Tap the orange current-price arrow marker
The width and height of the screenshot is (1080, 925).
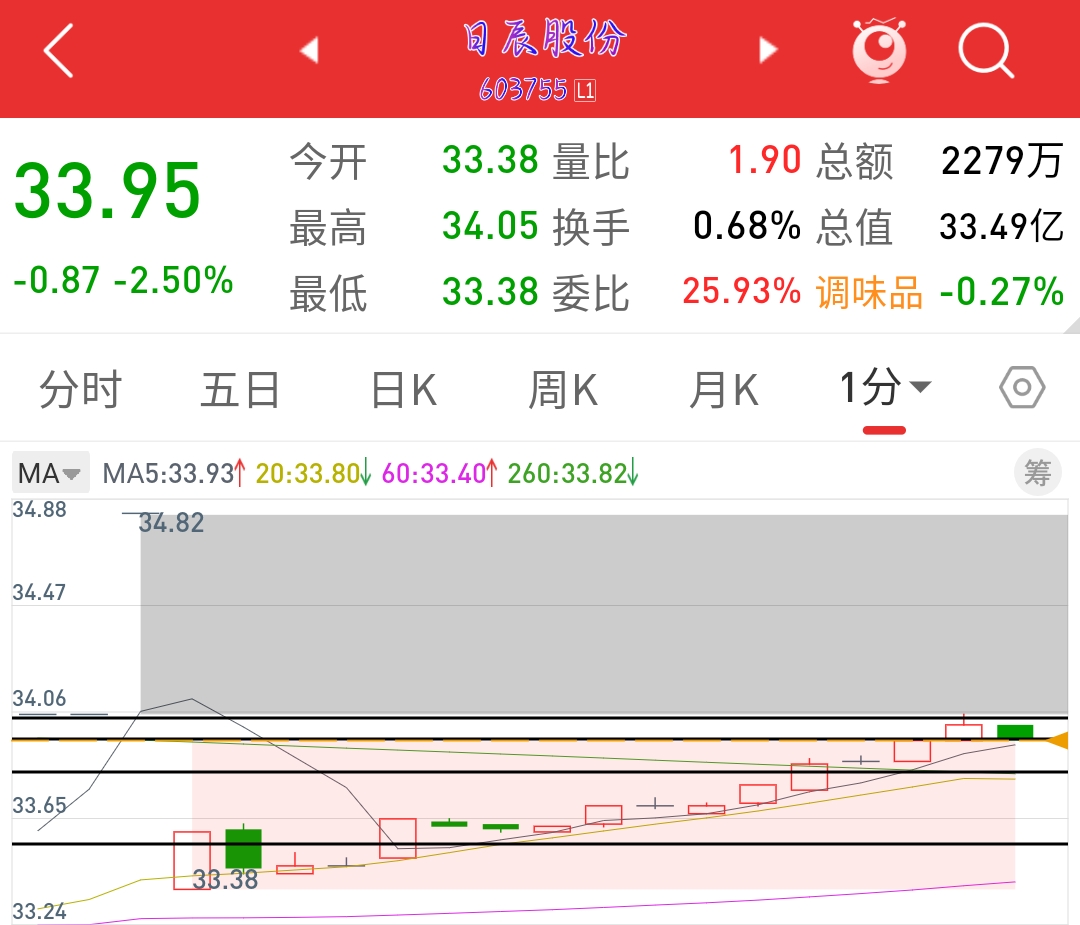(1057, 740)
